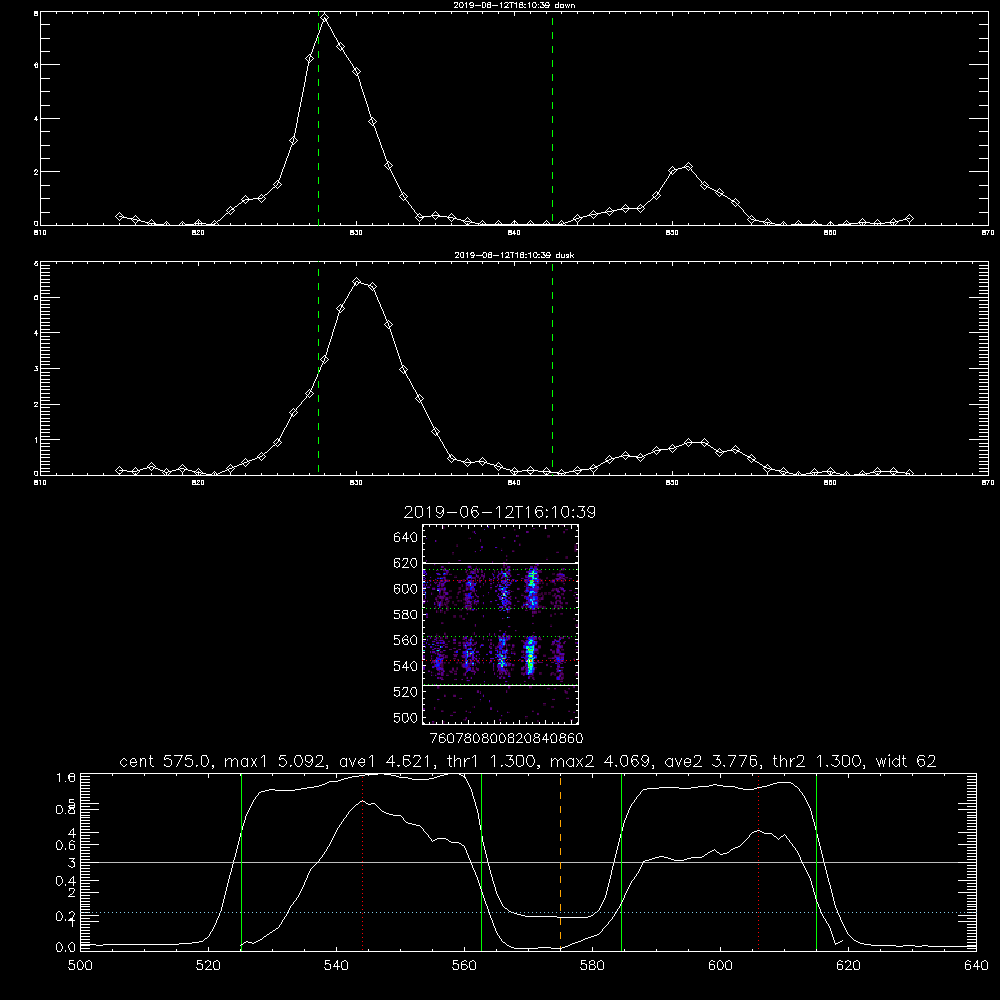Click the red dotted line near 606 in bottom plot
This screenshot has width=1000, height=1000.
tap(758, 862)
